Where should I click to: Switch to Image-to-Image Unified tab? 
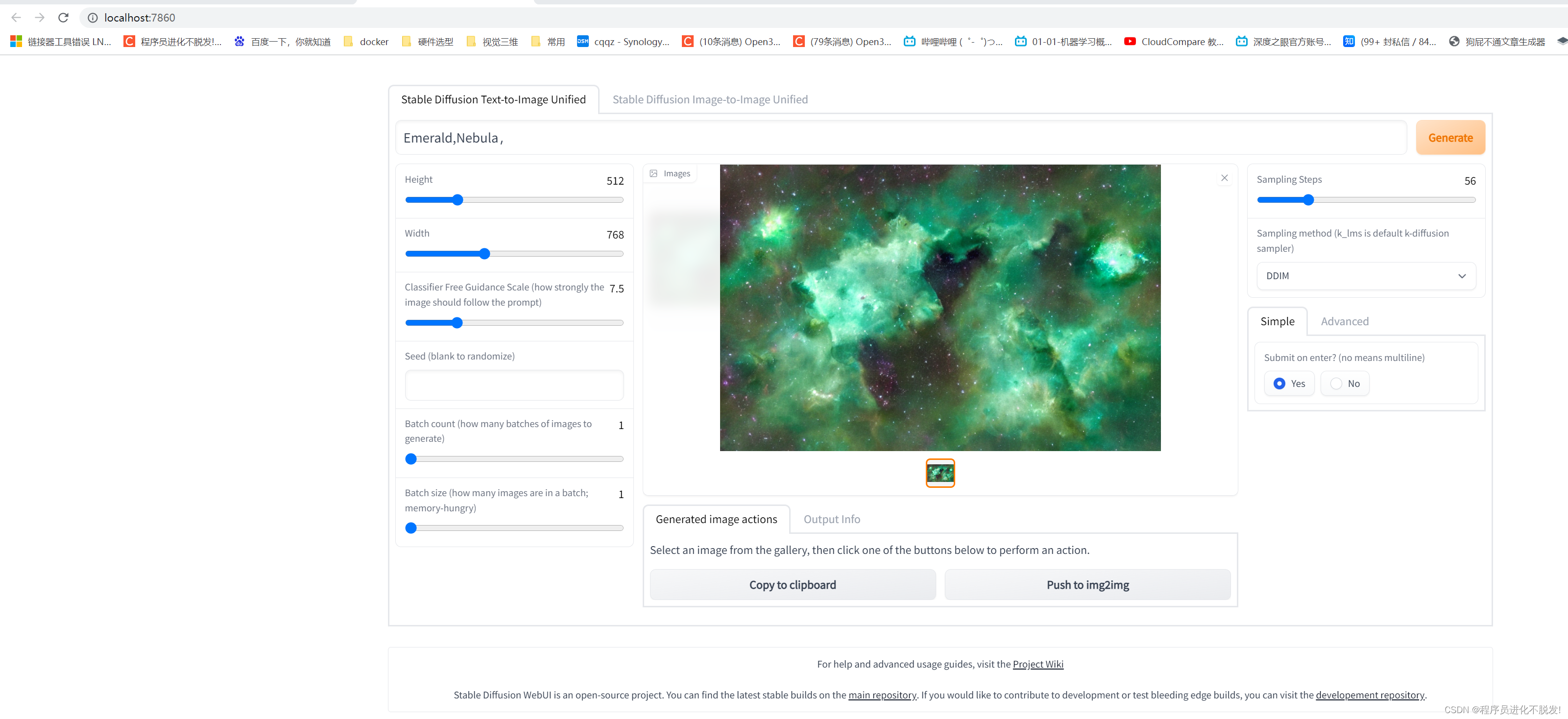[710, 99]
